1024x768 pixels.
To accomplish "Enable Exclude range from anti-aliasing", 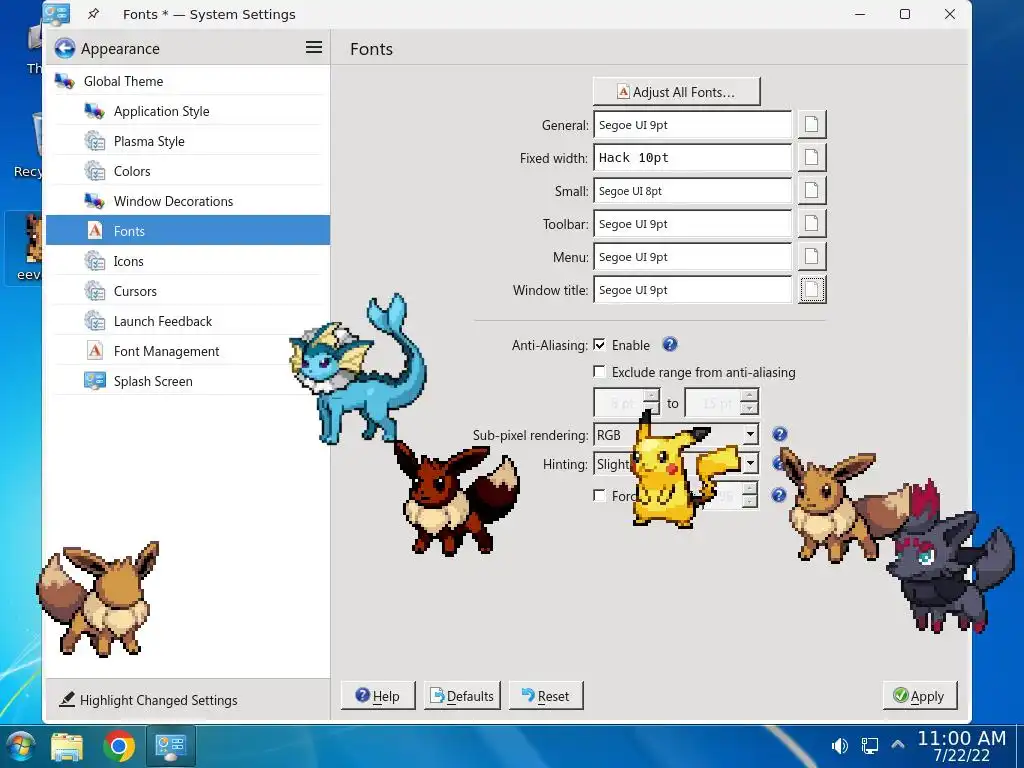I will tap(599, 372).
